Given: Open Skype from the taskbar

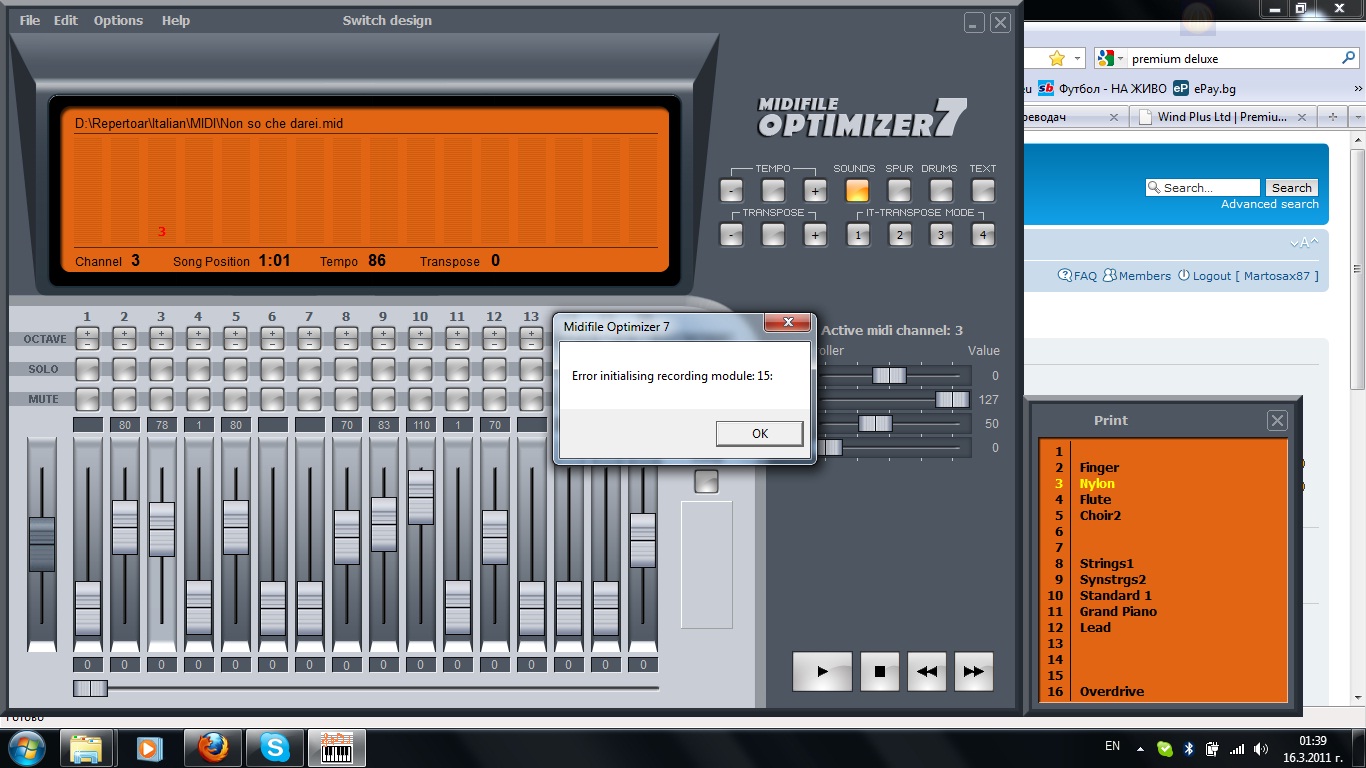Looking at the screenshot, I should click(x=274, y=748).
